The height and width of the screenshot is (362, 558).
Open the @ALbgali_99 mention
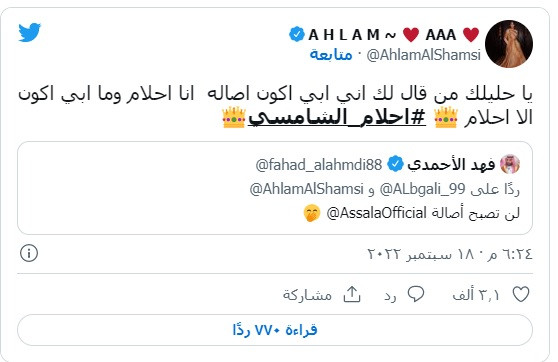pos(422,189)
